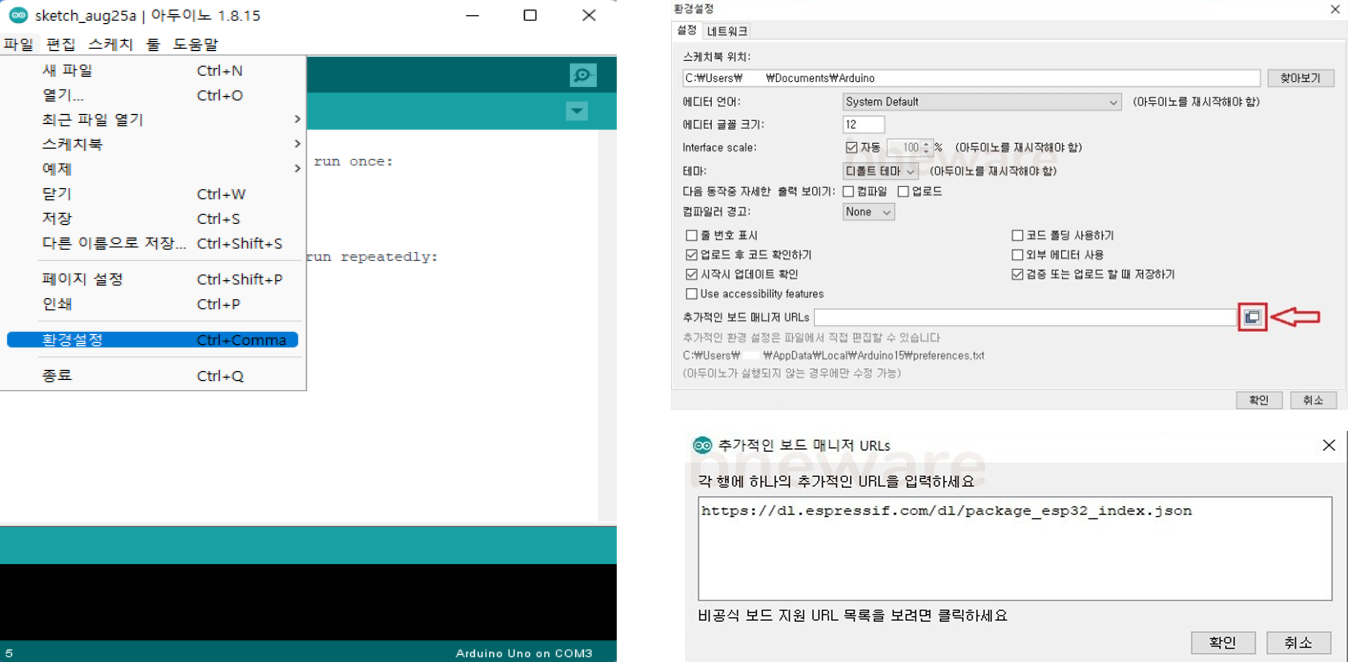
Task: Click 확인 in the URLs dialog
Action: 1223,643
